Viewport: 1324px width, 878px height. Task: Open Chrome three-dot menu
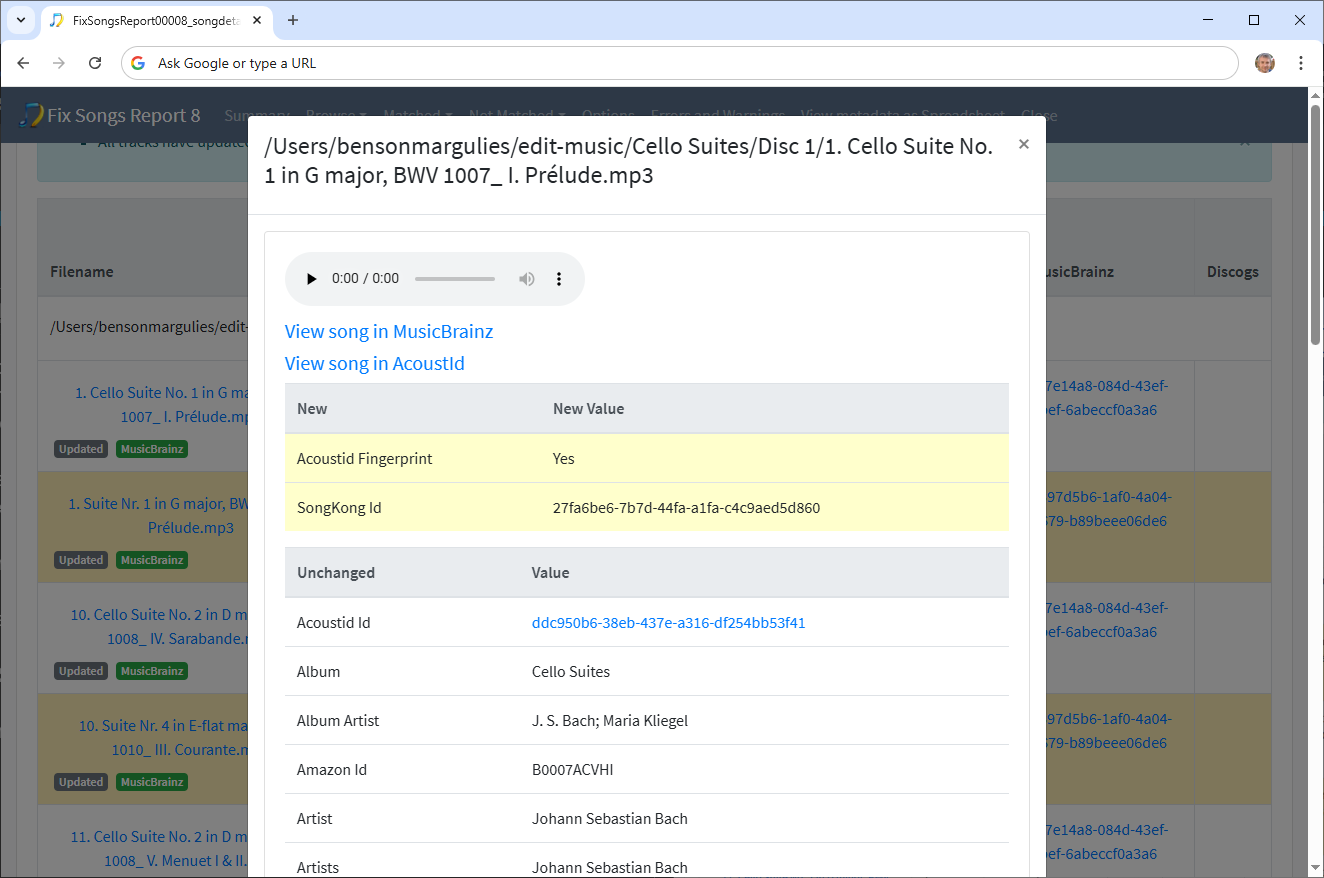[x=1301, y=63]
